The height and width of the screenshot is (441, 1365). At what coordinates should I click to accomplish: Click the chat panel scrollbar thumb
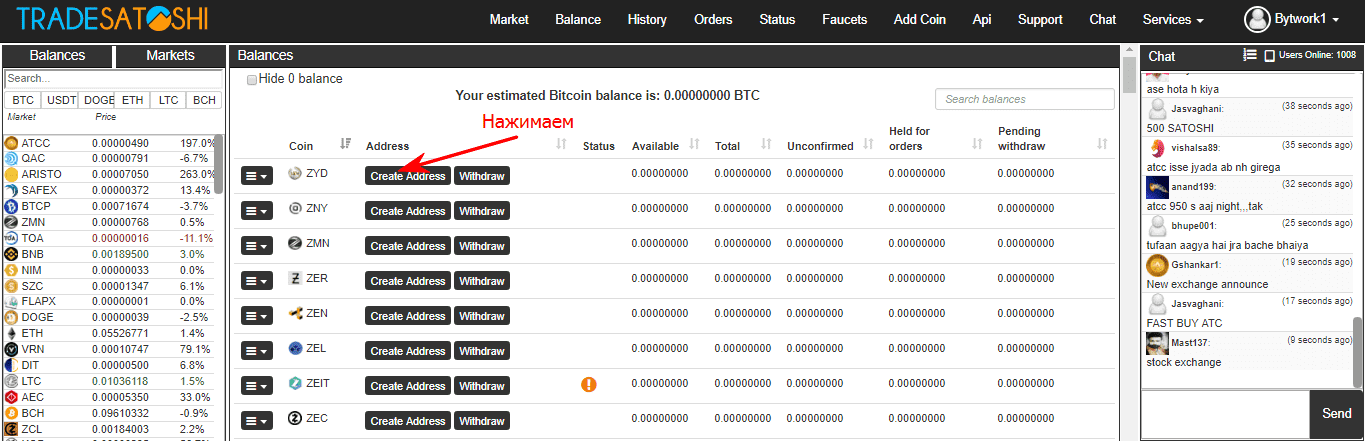[1357, 350]
